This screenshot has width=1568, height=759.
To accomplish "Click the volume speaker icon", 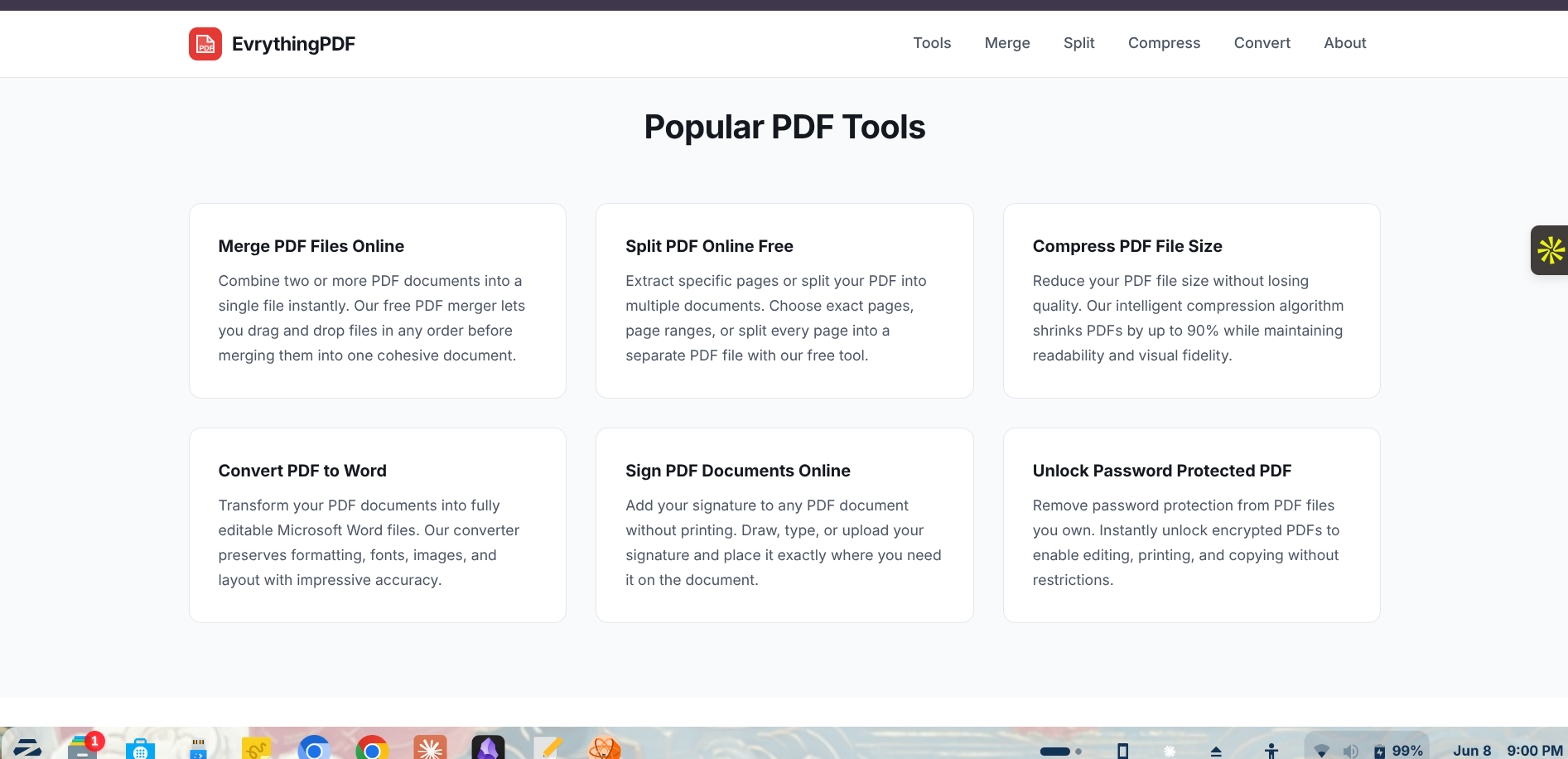I will pyautogui.click(x=1350, y=752).
